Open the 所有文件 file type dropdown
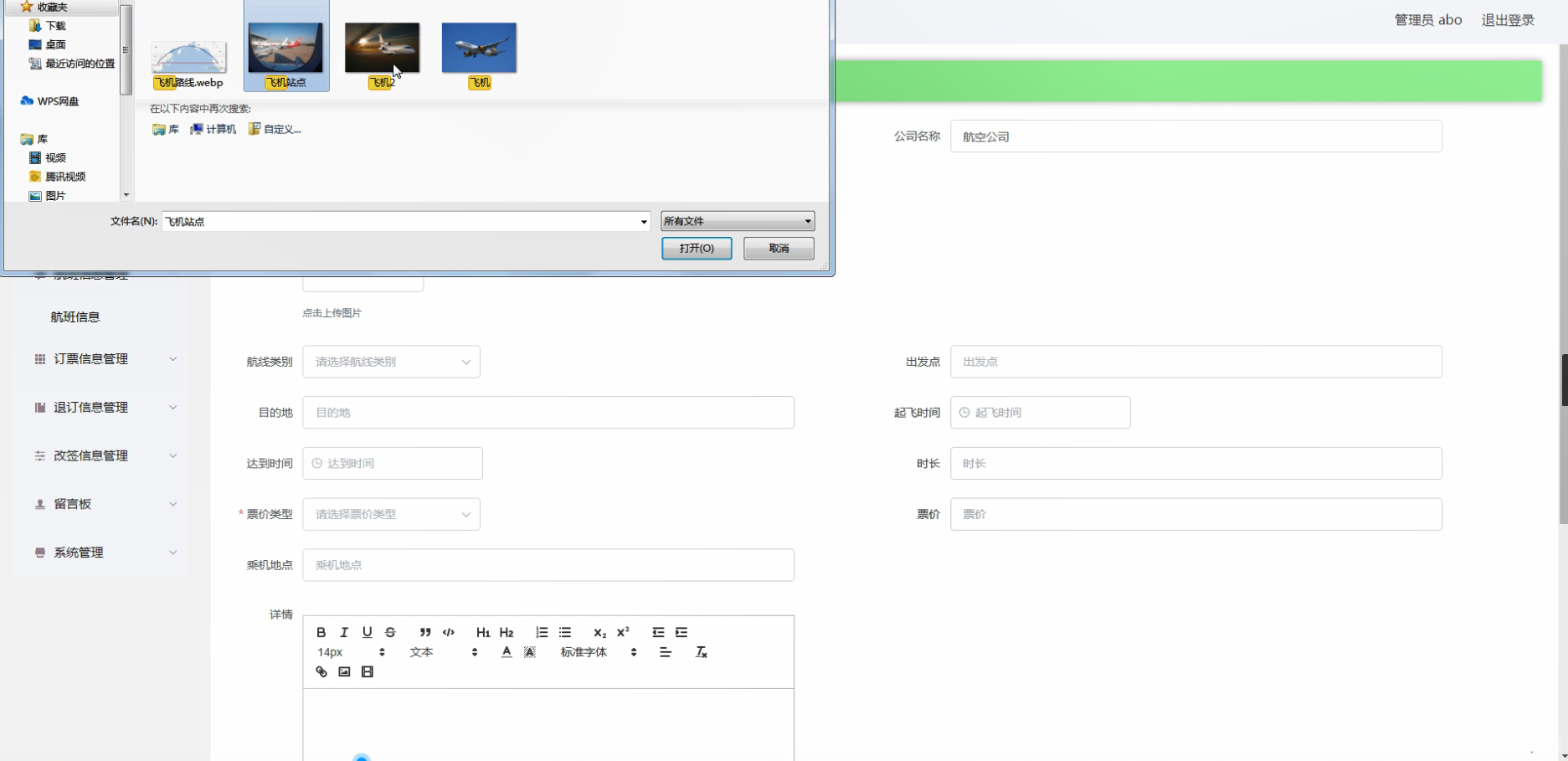Screen dimensions: 1568x761 pyautogui.click(x=738, y=221)
